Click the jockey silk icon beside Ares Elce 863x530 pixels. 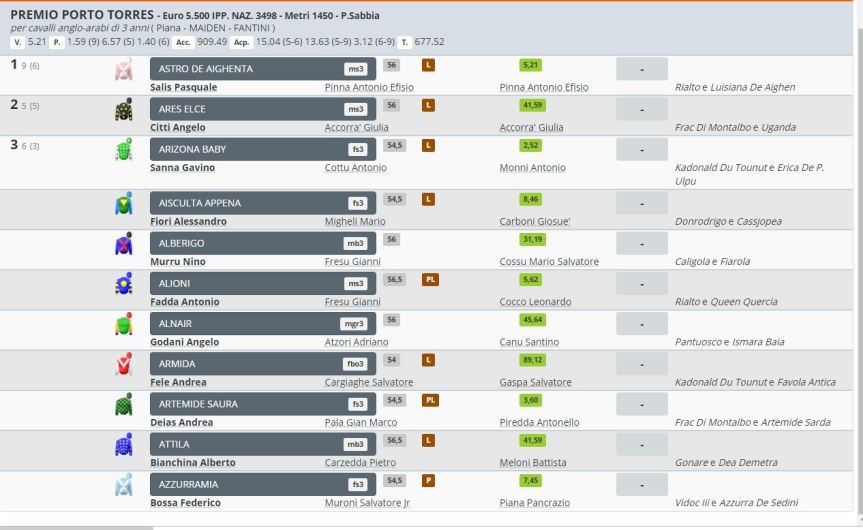124,110
